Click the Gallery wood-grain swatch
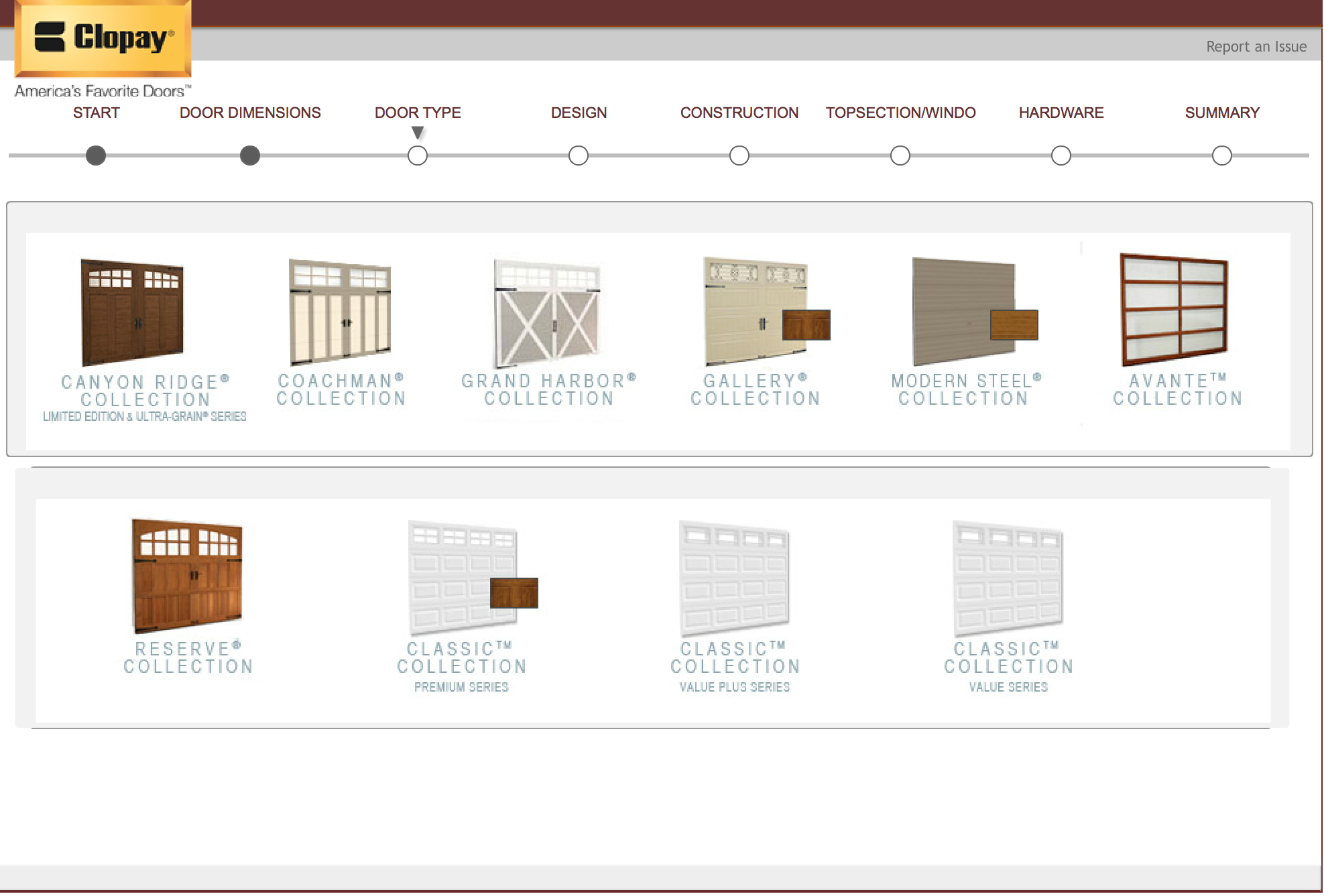The height and width of the screenshot is (896, 1324). pos(806,325)
